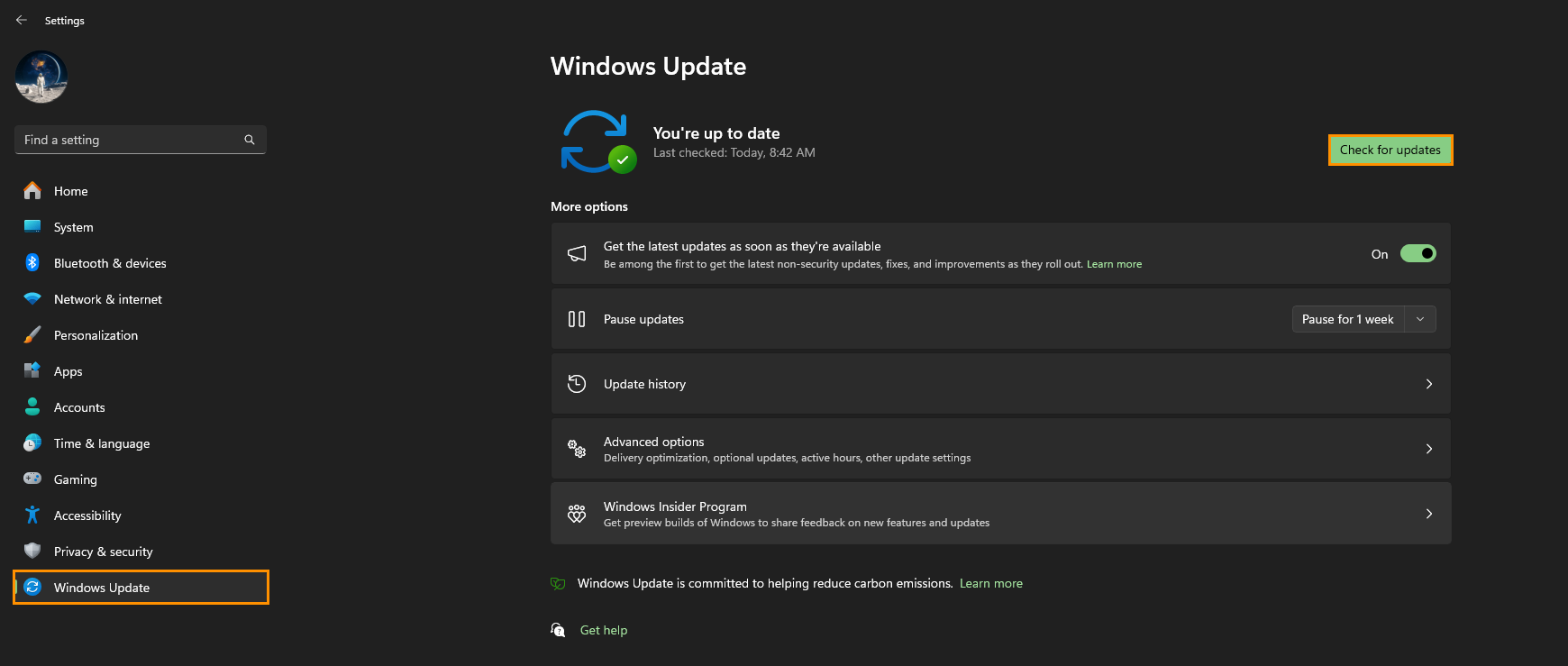Click the large update status sync icon
Image resolution: width=1568 pixels, height=666 pixels.
[x=598, y=141]
